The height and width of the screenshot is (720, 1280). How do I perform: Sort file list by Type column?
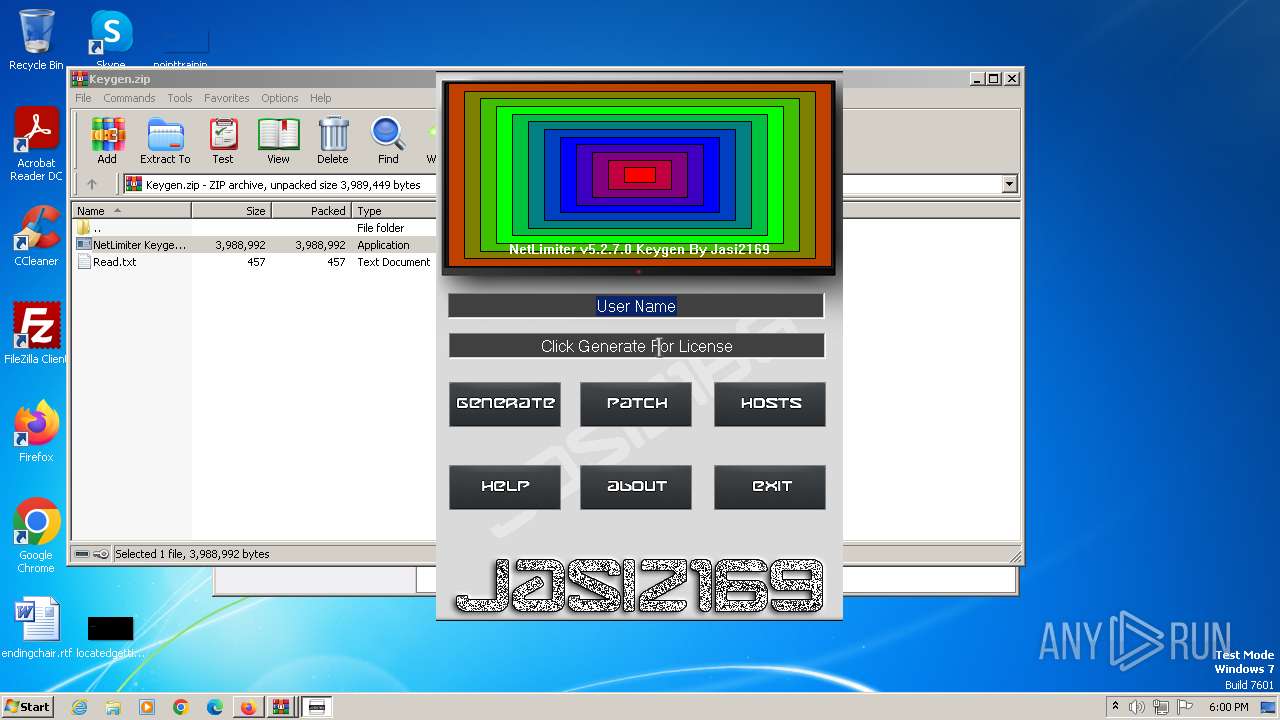pyautogui.click(x=394, y=211)
